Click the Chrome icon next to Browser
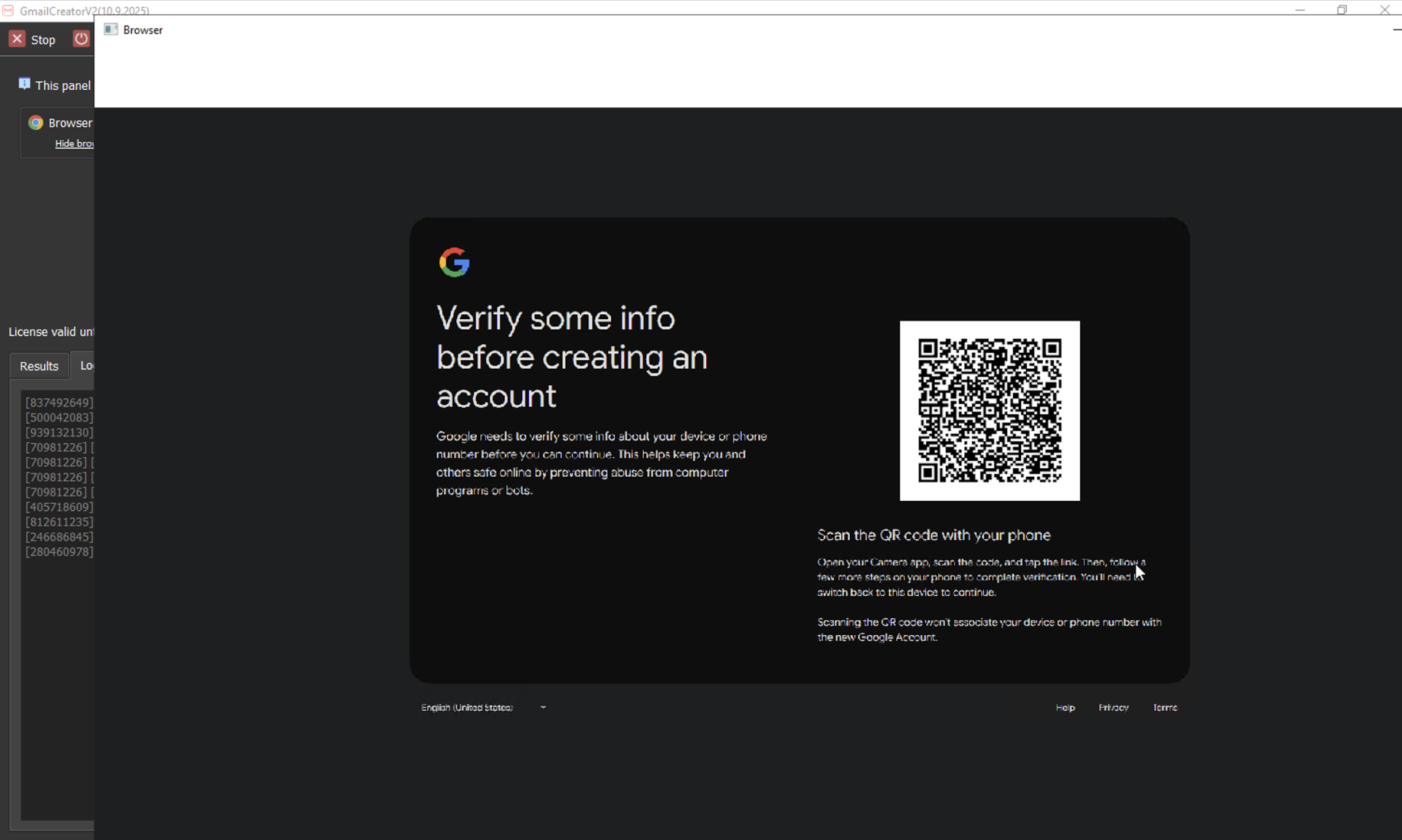 point(36,123)
